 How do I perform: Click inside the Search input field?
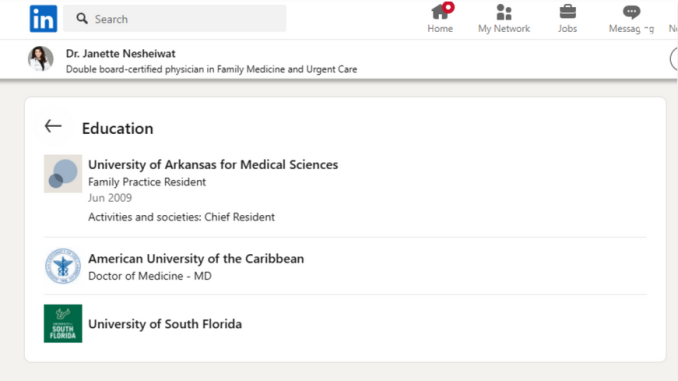pyautogui.click(x=175, y=19)
